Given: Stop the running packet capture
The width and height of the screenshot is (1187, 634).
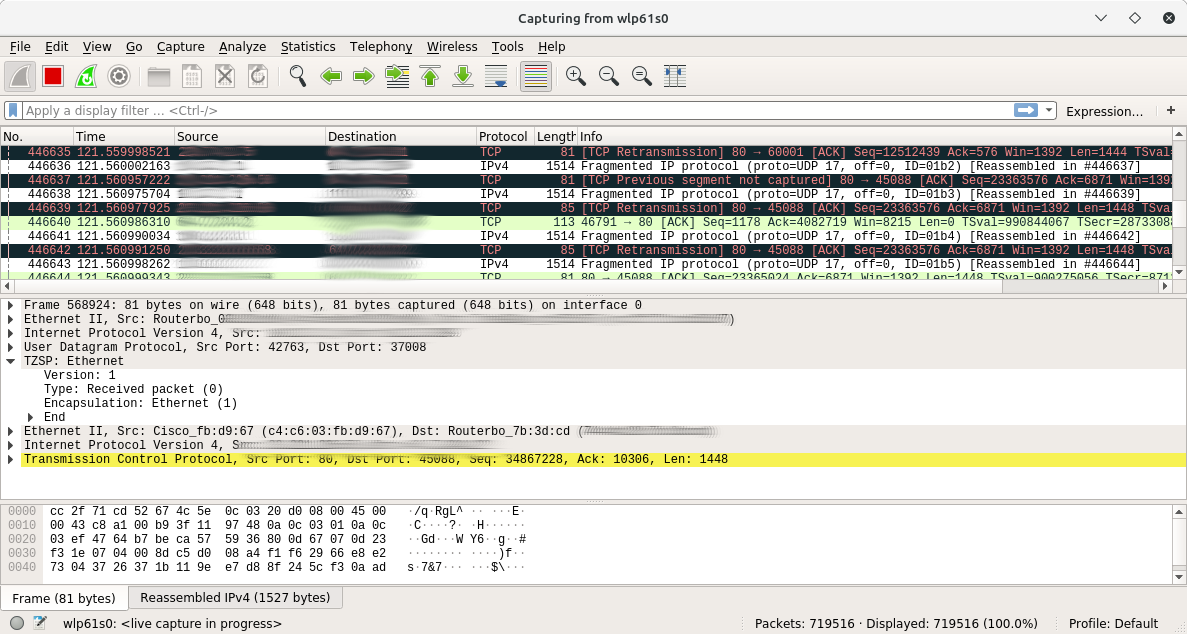Looking at the screenshot, I should click(x=53, y=76).
